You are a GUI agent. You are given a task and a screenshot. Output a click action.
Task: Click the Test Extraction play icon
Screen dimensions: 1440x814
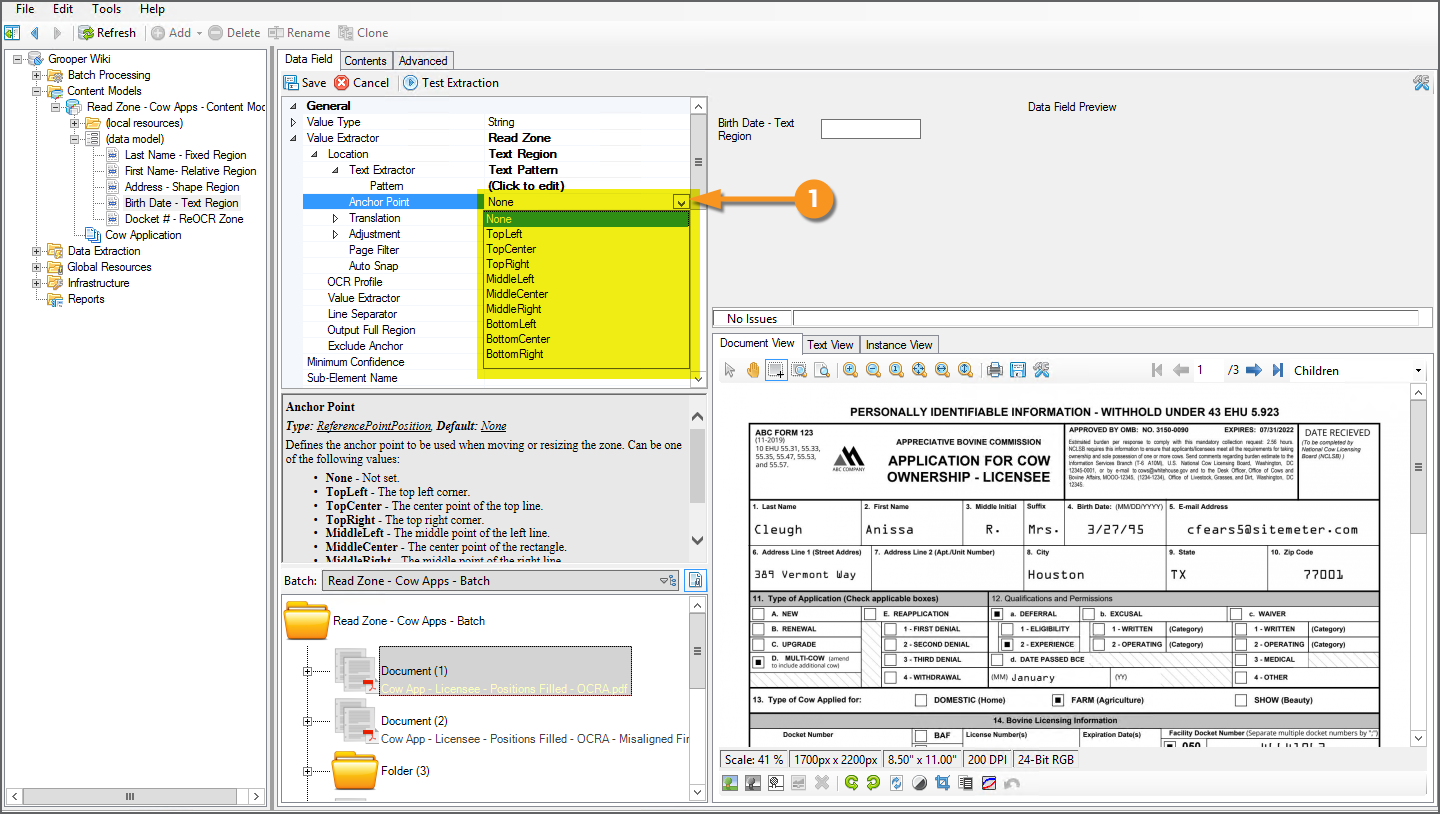click(411, 83)
